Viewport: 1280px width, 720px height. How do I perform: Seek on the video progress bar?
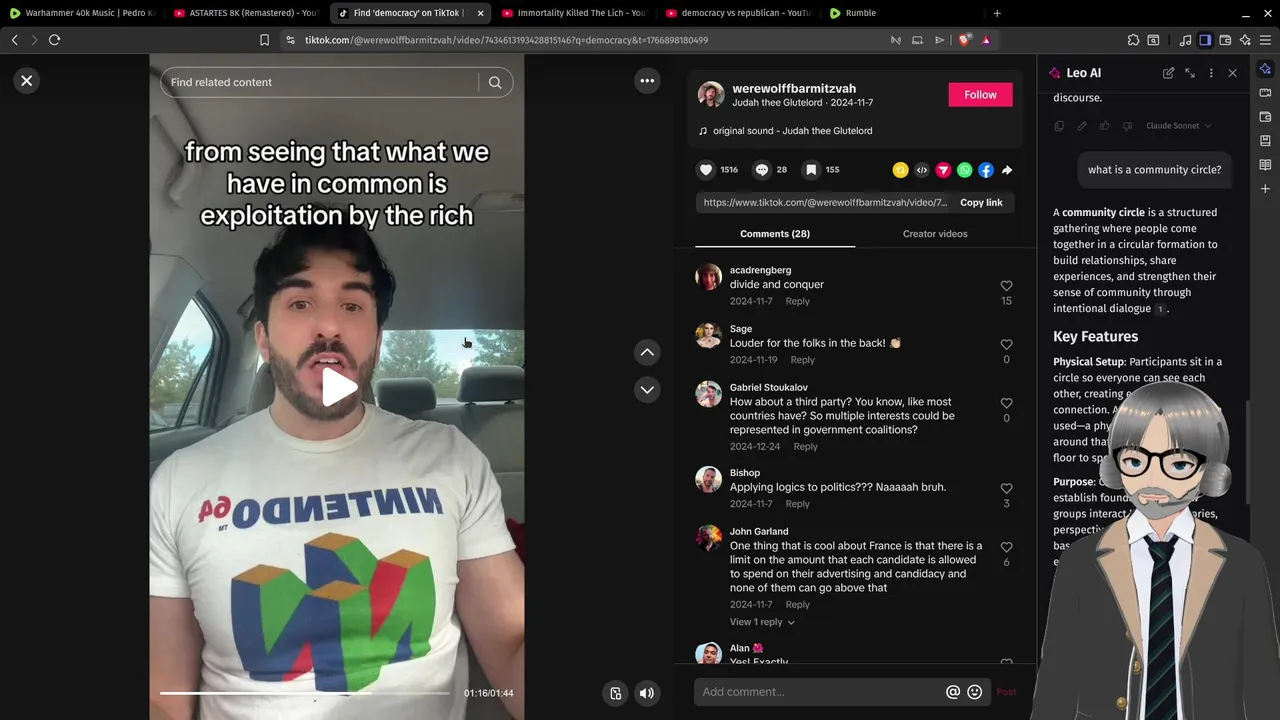point(305,693)
